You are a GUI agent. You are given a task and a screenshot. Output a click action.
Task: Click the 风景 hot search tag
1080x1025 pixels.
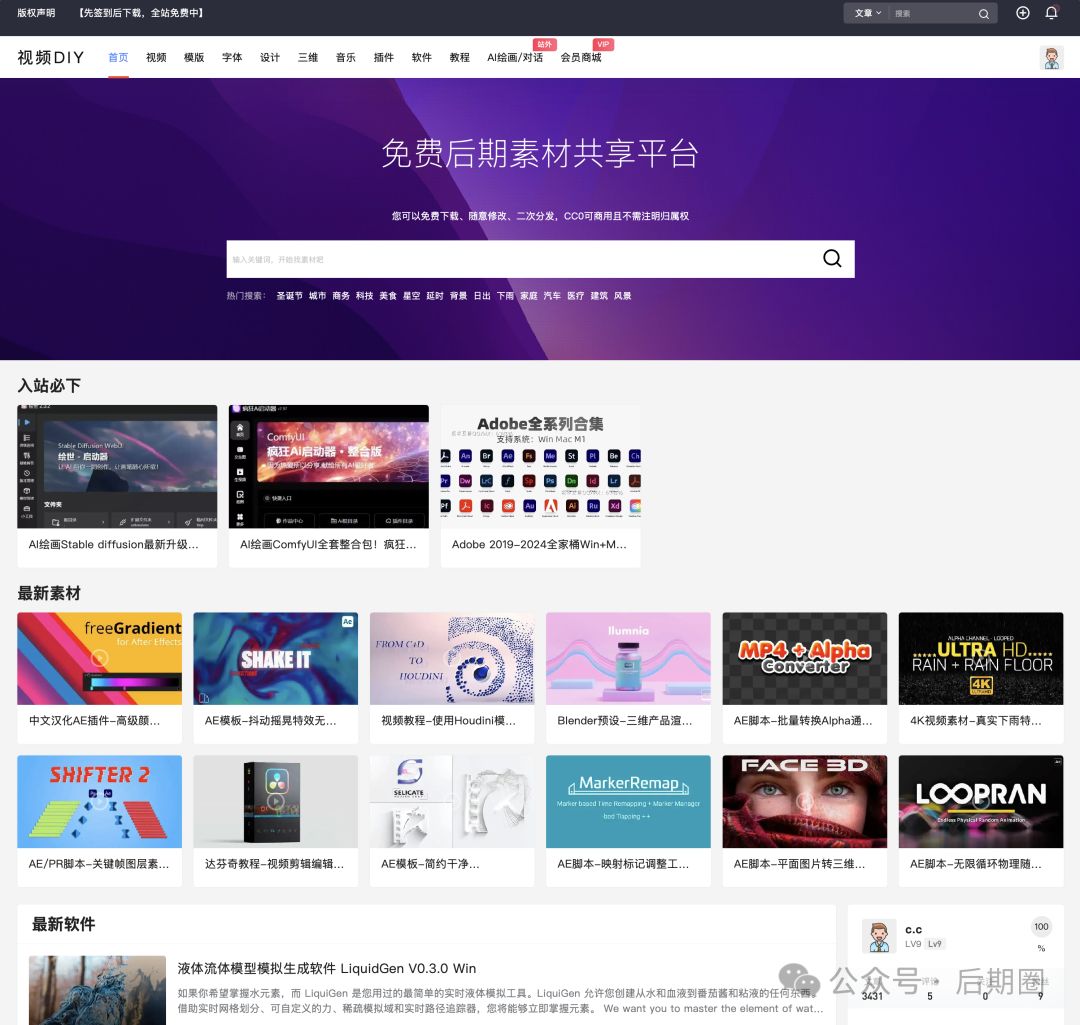(623, 296)
